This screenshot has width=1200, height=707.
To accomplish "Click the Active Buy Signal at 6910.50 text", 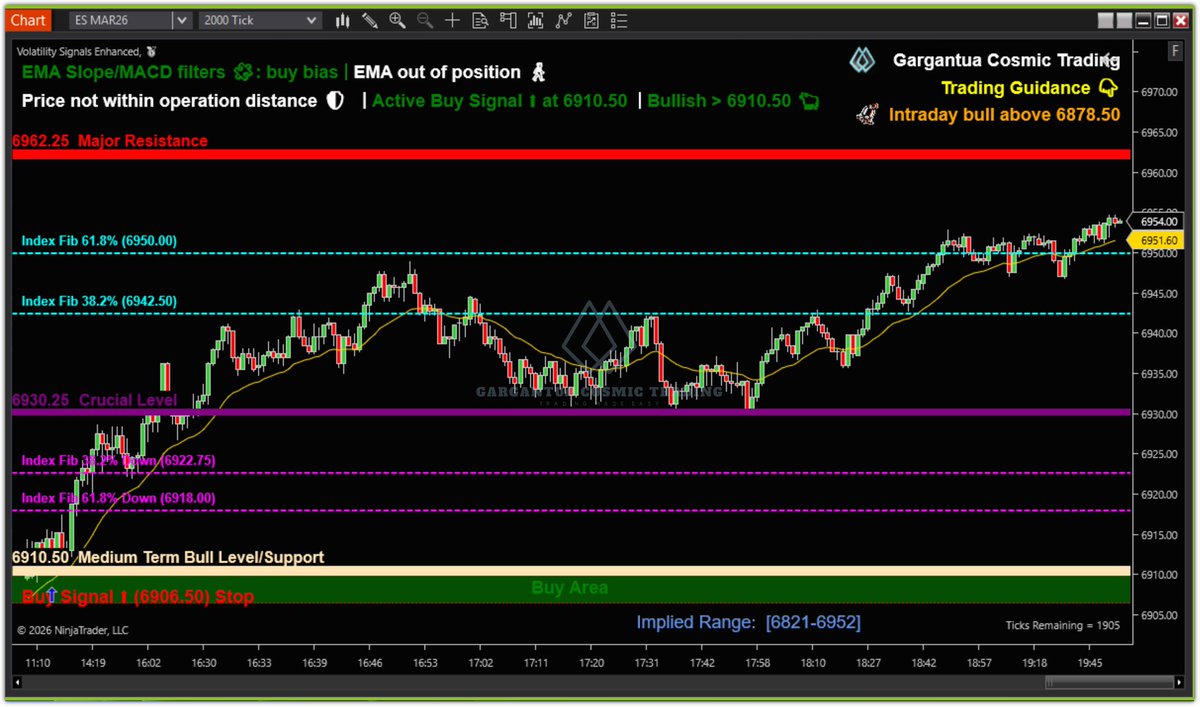I will 499,101.
